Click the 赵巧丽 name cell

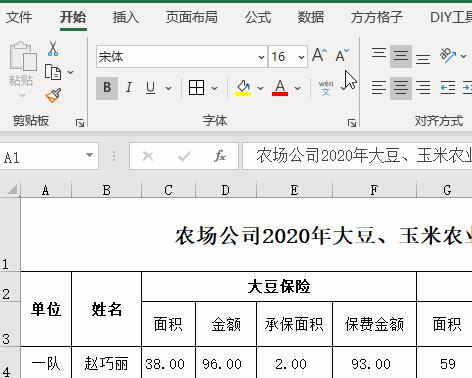tap(107, 363)
